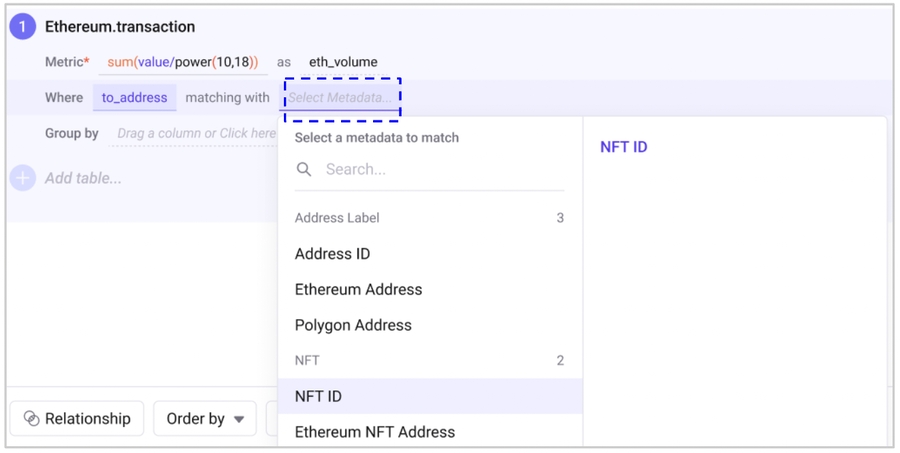Open the Relationship settings
Screen dimensions: 900x453
tap(77, 419)
